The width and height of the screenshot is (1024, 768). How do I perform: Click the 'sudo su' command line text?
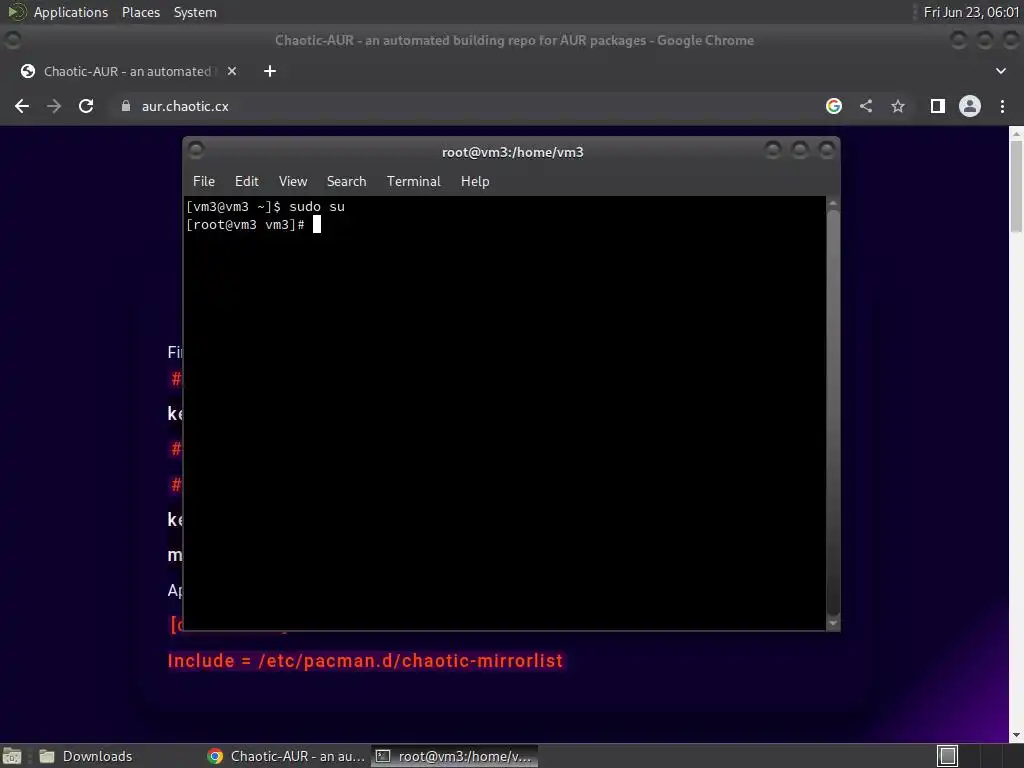[317, 206]
